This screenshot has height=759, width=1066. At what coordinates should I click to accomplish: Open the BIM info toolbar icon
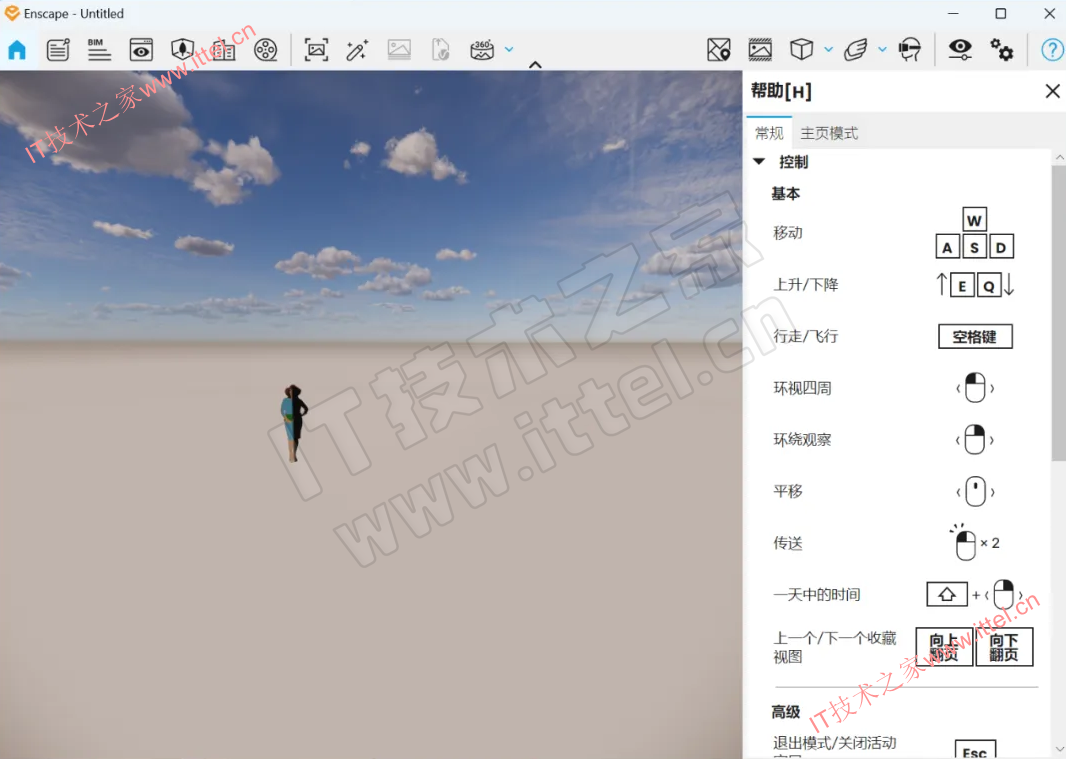point(99,50)
